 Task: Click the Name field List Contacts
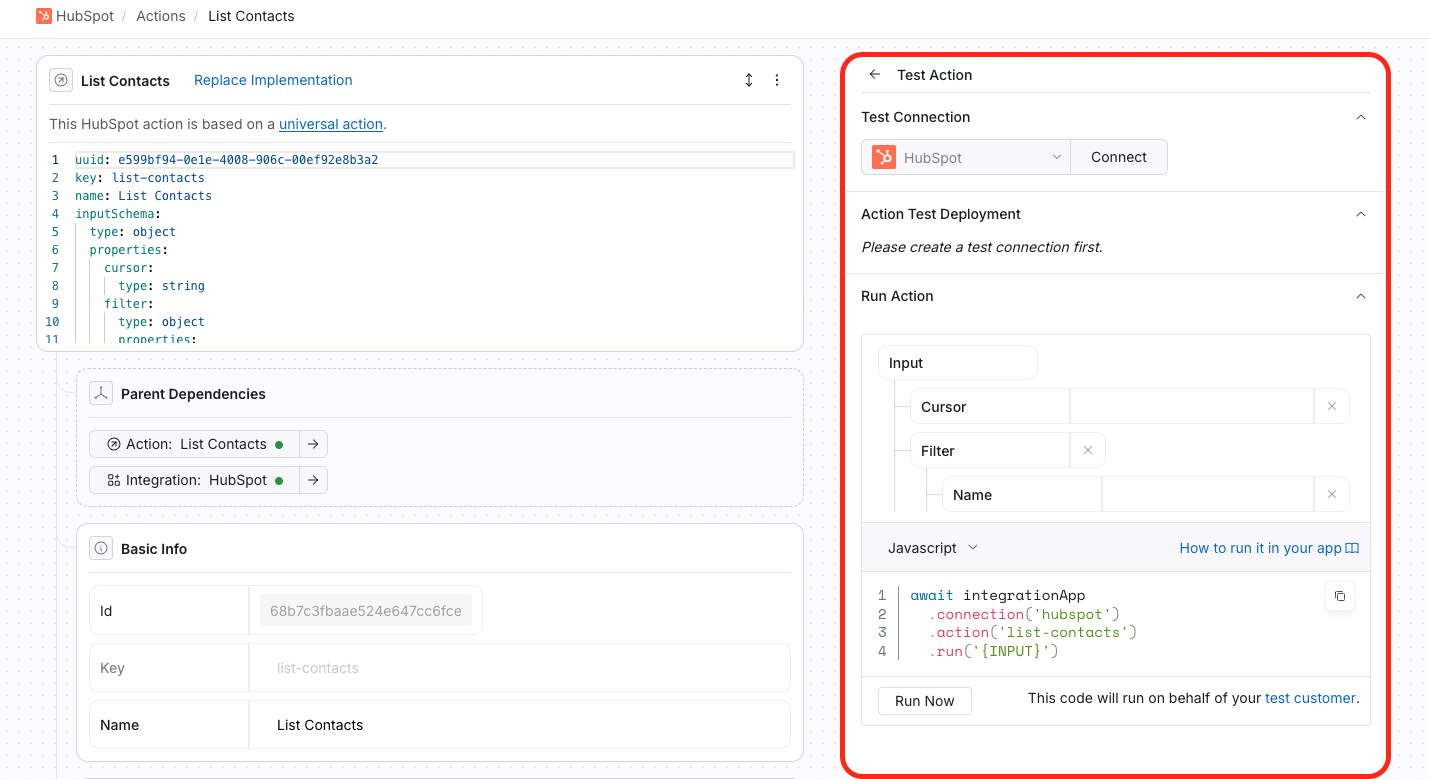point(520,725)
